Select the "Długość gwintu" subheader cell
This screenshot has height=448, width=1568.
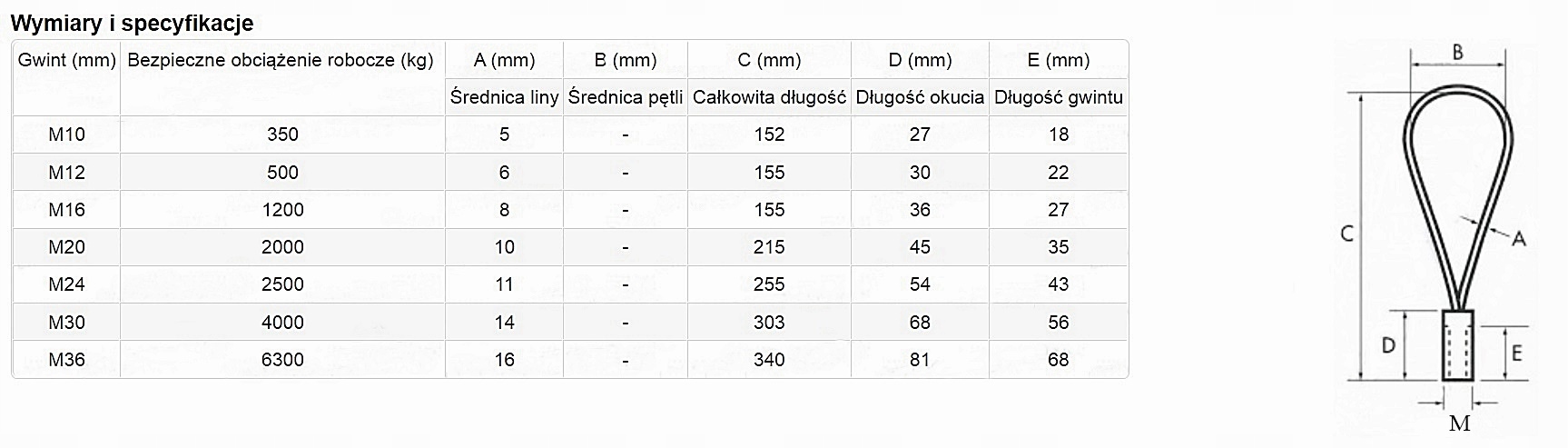tap(1058, 97)
